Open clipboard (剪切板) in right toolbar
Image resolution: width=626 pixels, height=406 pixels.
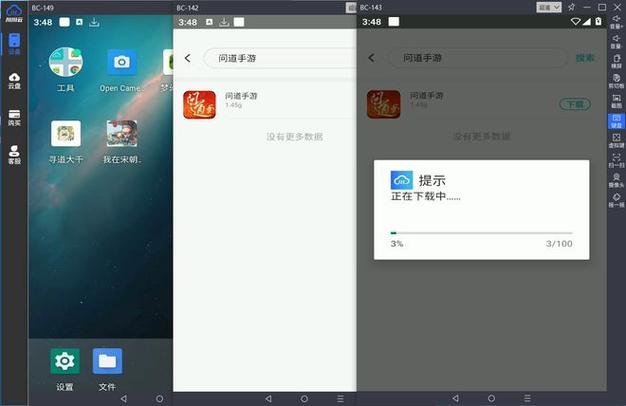[x=616, y=81]
